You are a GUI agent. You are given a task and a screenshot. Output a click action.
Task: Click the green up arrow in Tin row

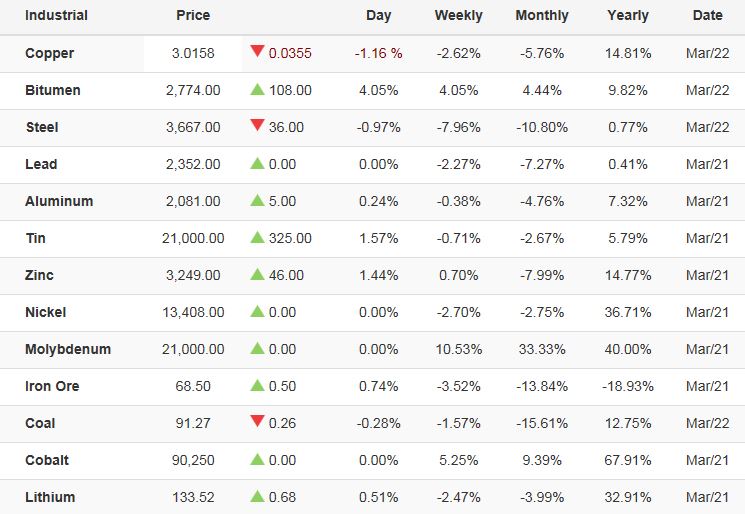[x=257, y=238]
